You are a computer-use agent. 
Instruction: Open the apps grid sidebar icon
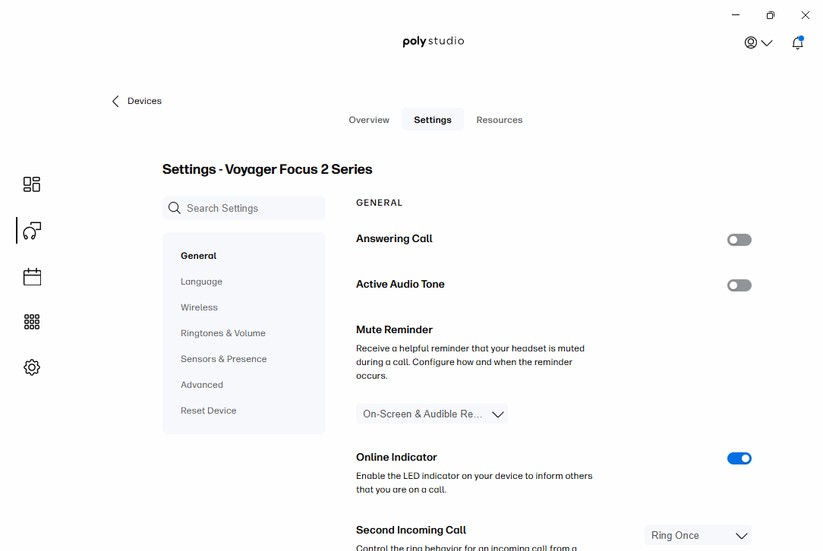(x=31, y=322)
